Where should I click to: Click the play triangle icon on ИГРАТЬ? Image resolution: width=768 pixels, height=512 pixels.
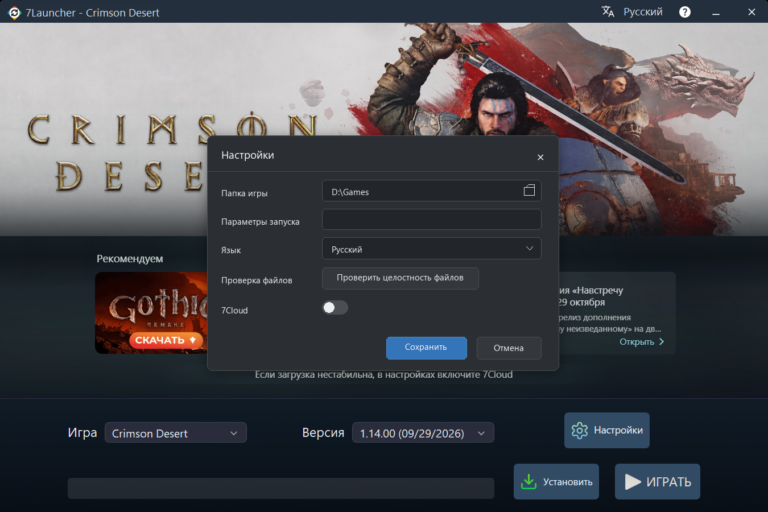click(632, 482)
